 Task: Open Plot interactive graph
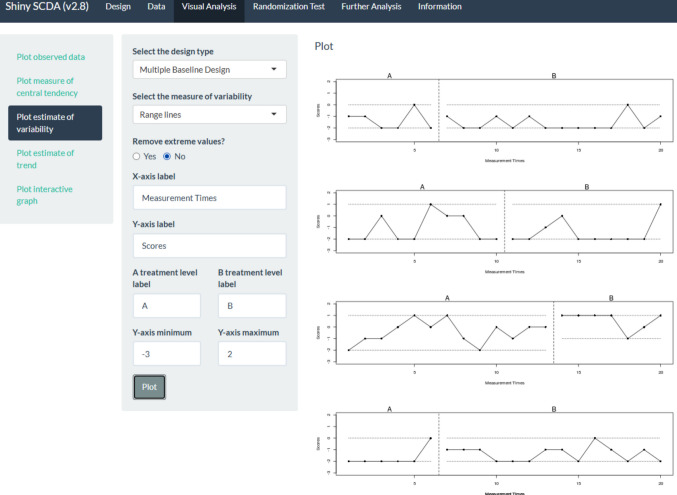click(44, 195)
